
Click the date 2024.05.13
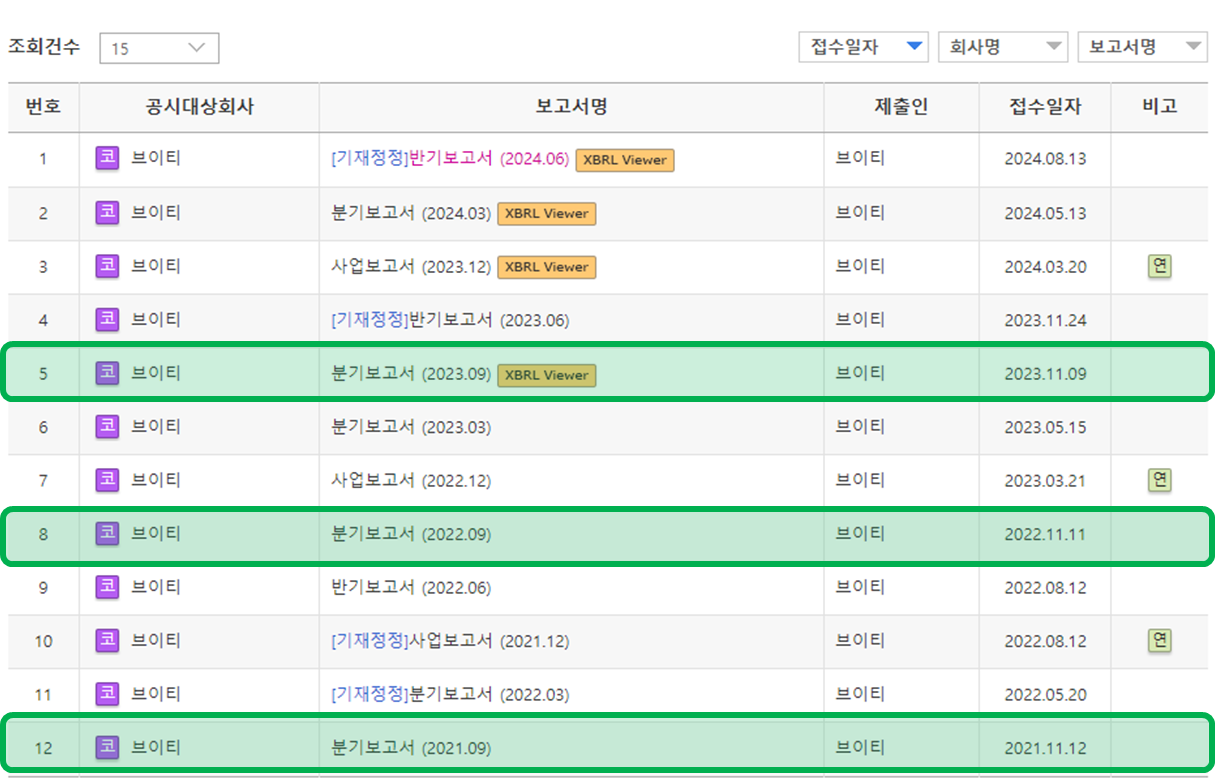click(1045, 213)
